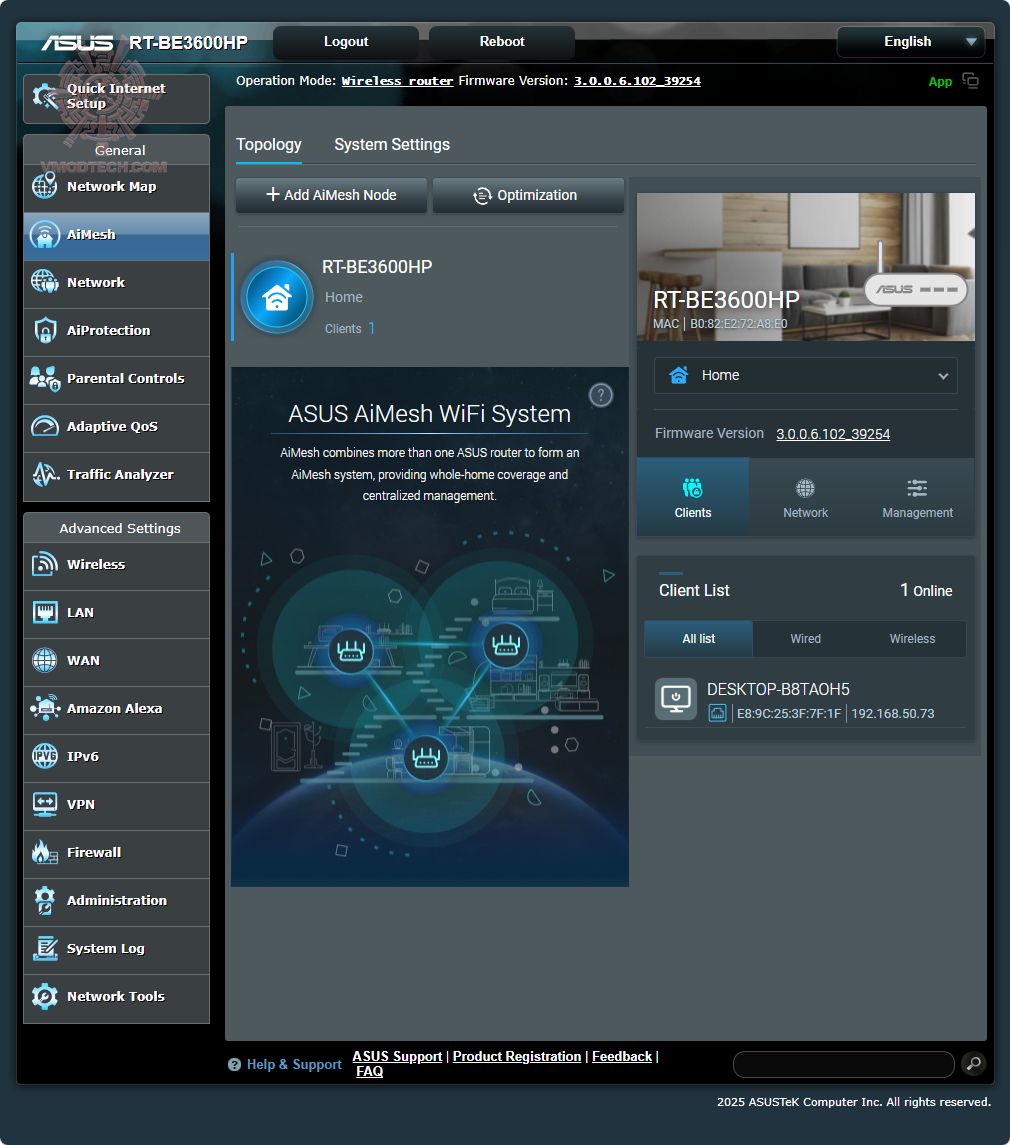Screen dimensions: 1010x1145
Task: Open the Feedback link
Action: pos(621,1057)
